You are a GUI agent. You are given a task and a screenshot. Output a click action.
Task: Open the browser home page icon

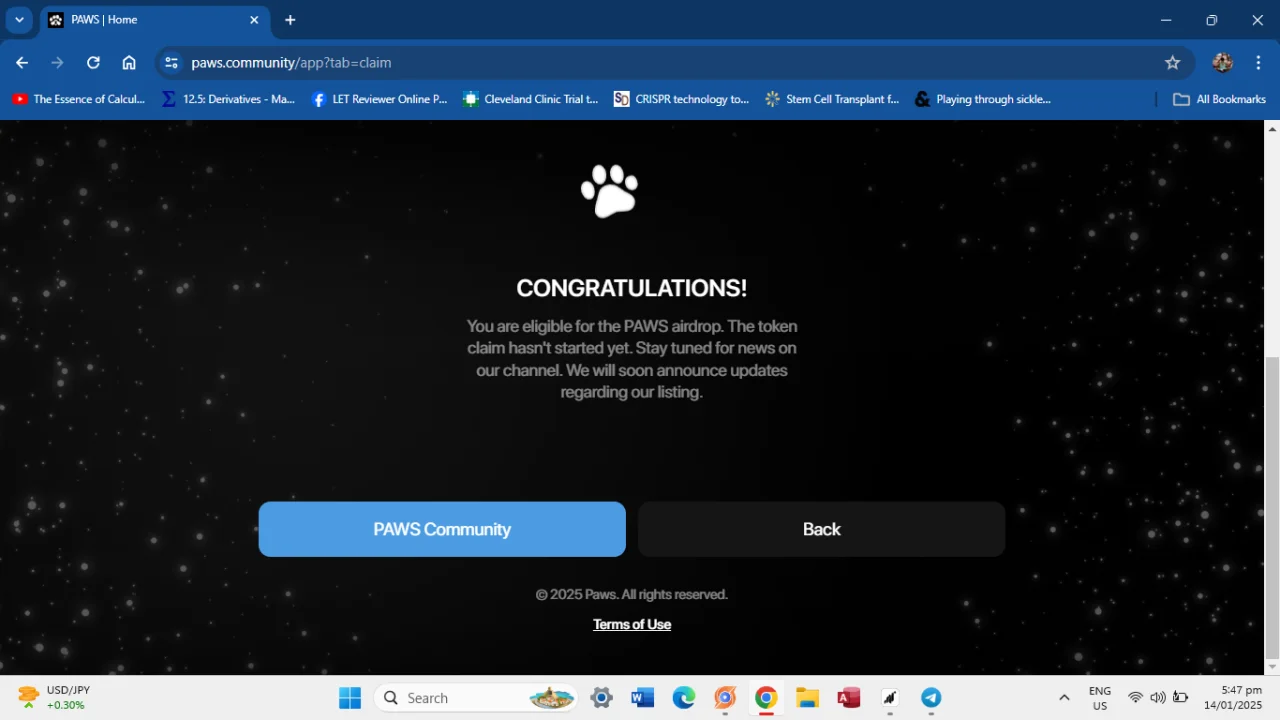[129, 62]
